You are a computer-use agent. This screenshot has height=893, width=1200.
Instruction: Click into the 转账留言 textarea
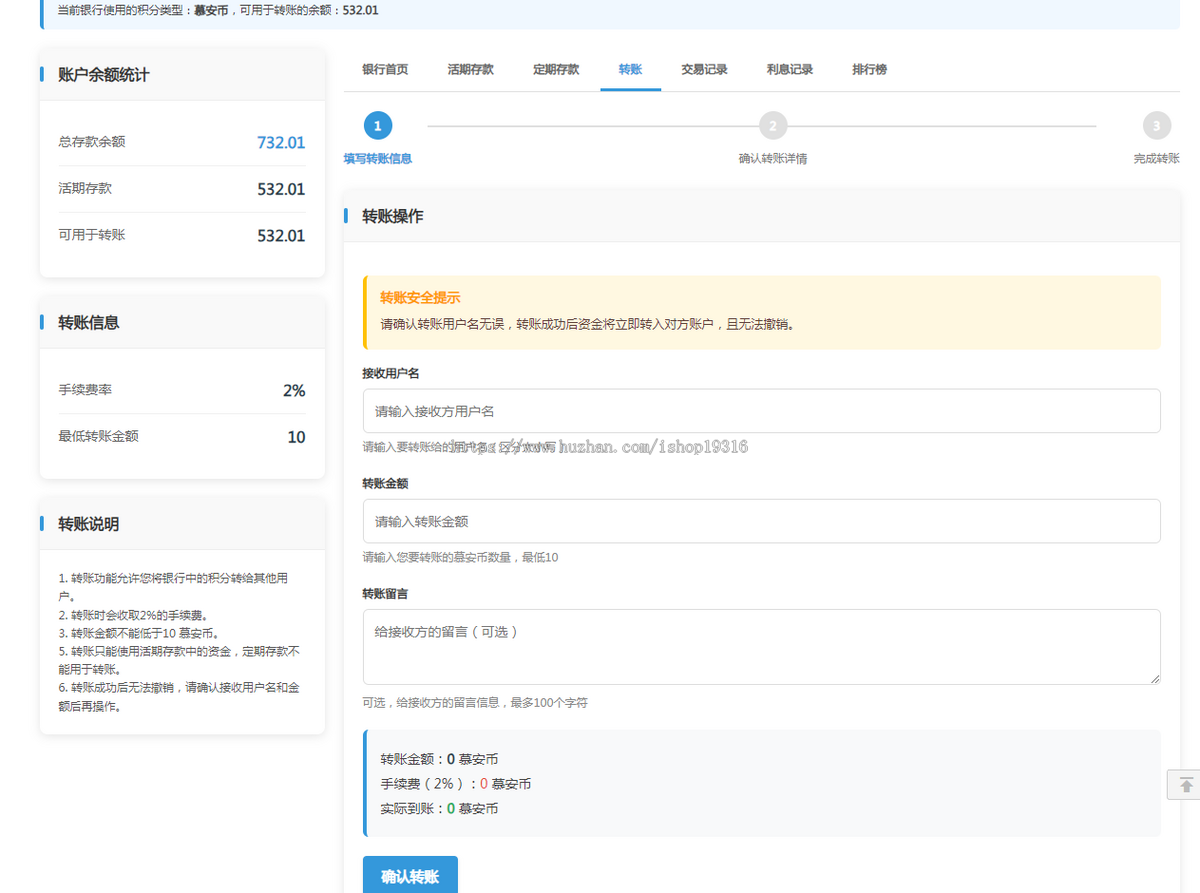point(761,647)
